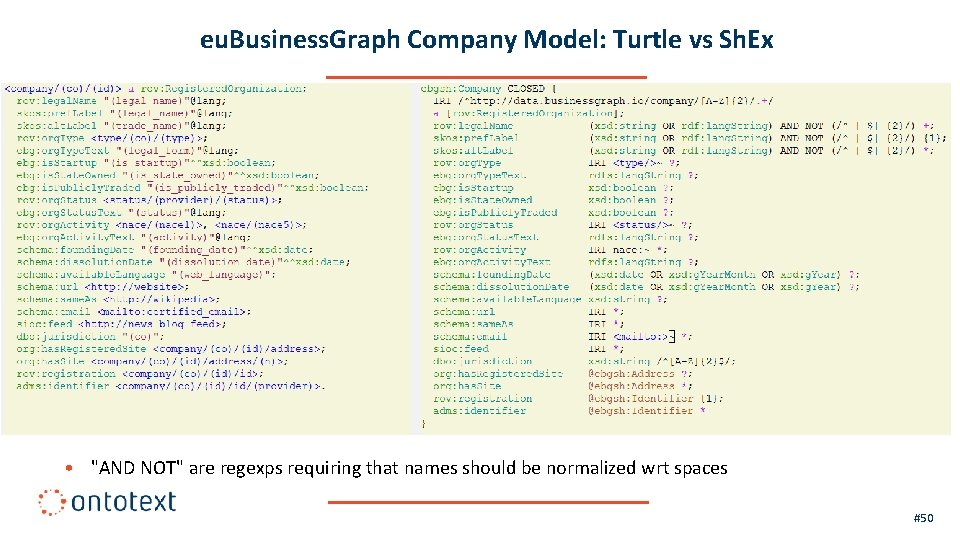Select Turtle line rov:orgStatus <status/(provider)/(status)>;
Viewport: 960px width, 540px height.
pyautogui.click(x=149, y=200)
